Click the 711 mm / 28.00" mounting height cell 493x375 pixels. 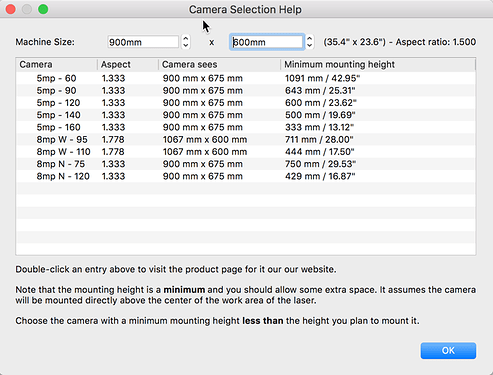(319, 139)
